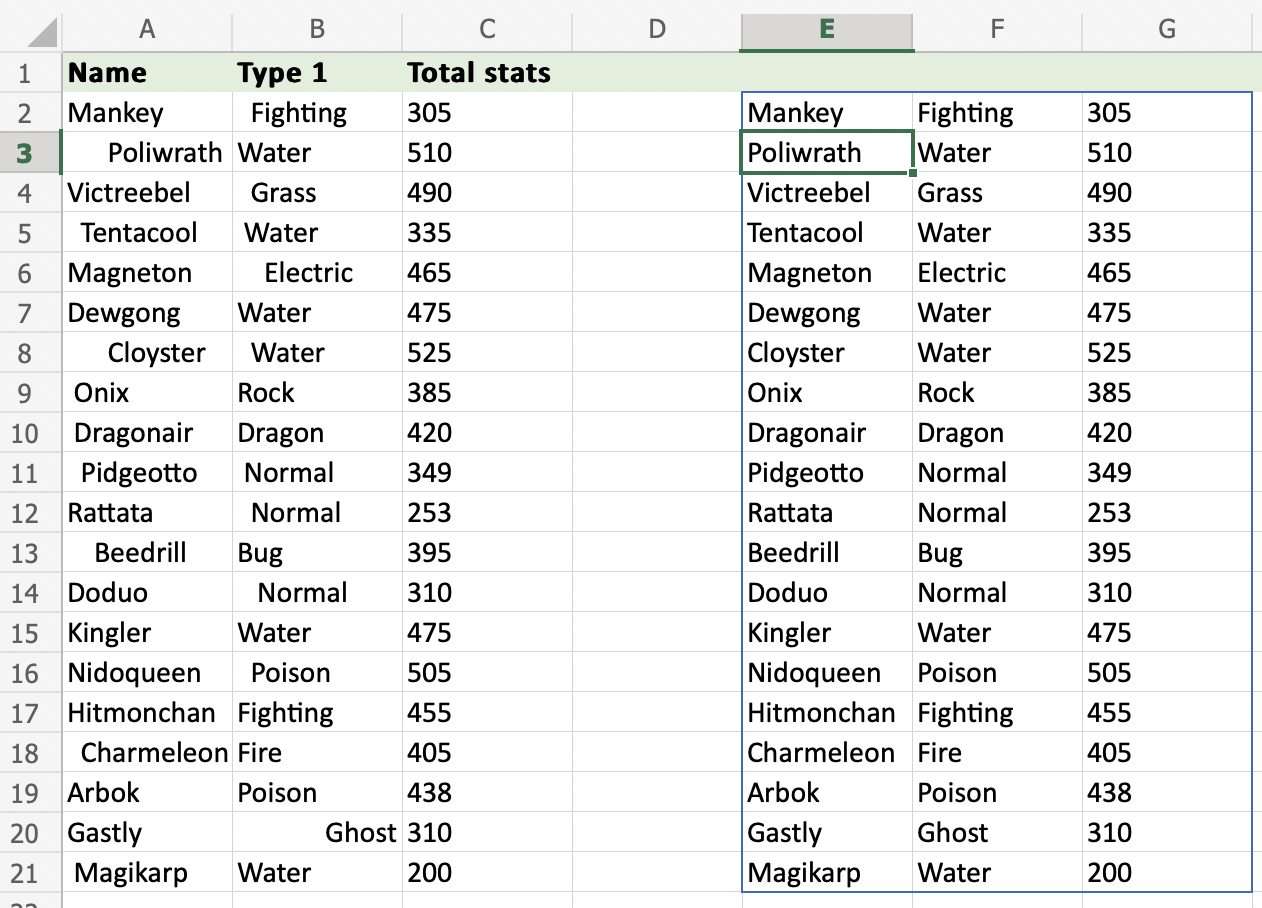Select cell with value 510 for Poliwrath

(x=487, y=152)
